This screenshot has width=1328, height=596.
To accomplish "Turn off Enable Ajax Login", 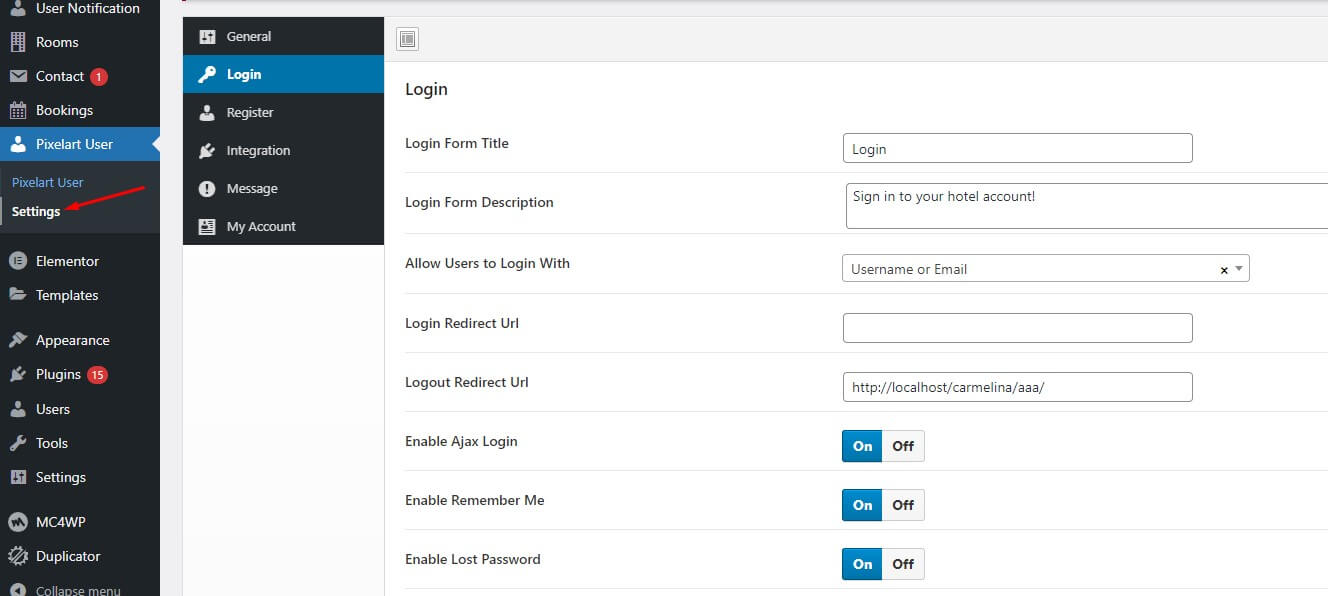I will [903, 446].
